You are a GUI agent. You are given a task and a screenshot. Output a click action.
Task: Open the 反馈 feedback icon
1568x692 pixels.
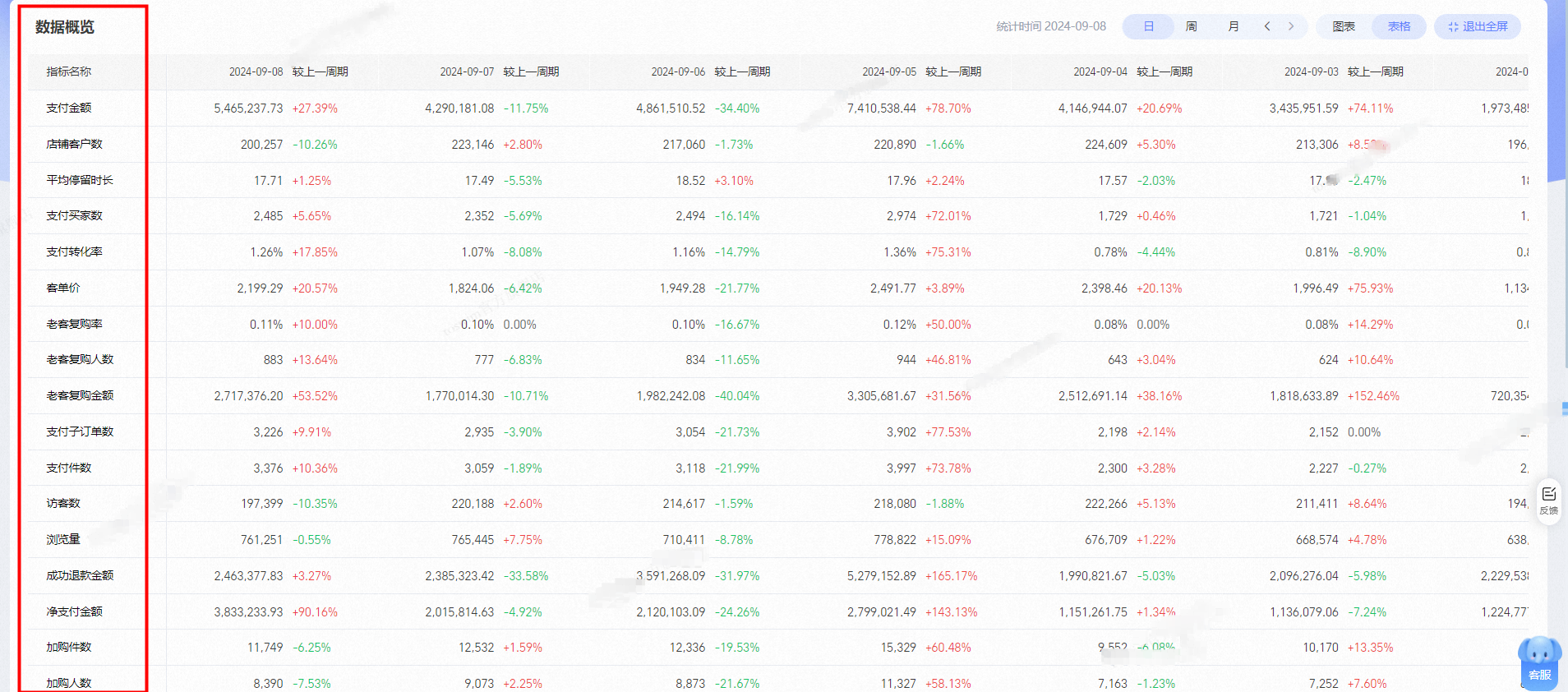(1549, 501)
